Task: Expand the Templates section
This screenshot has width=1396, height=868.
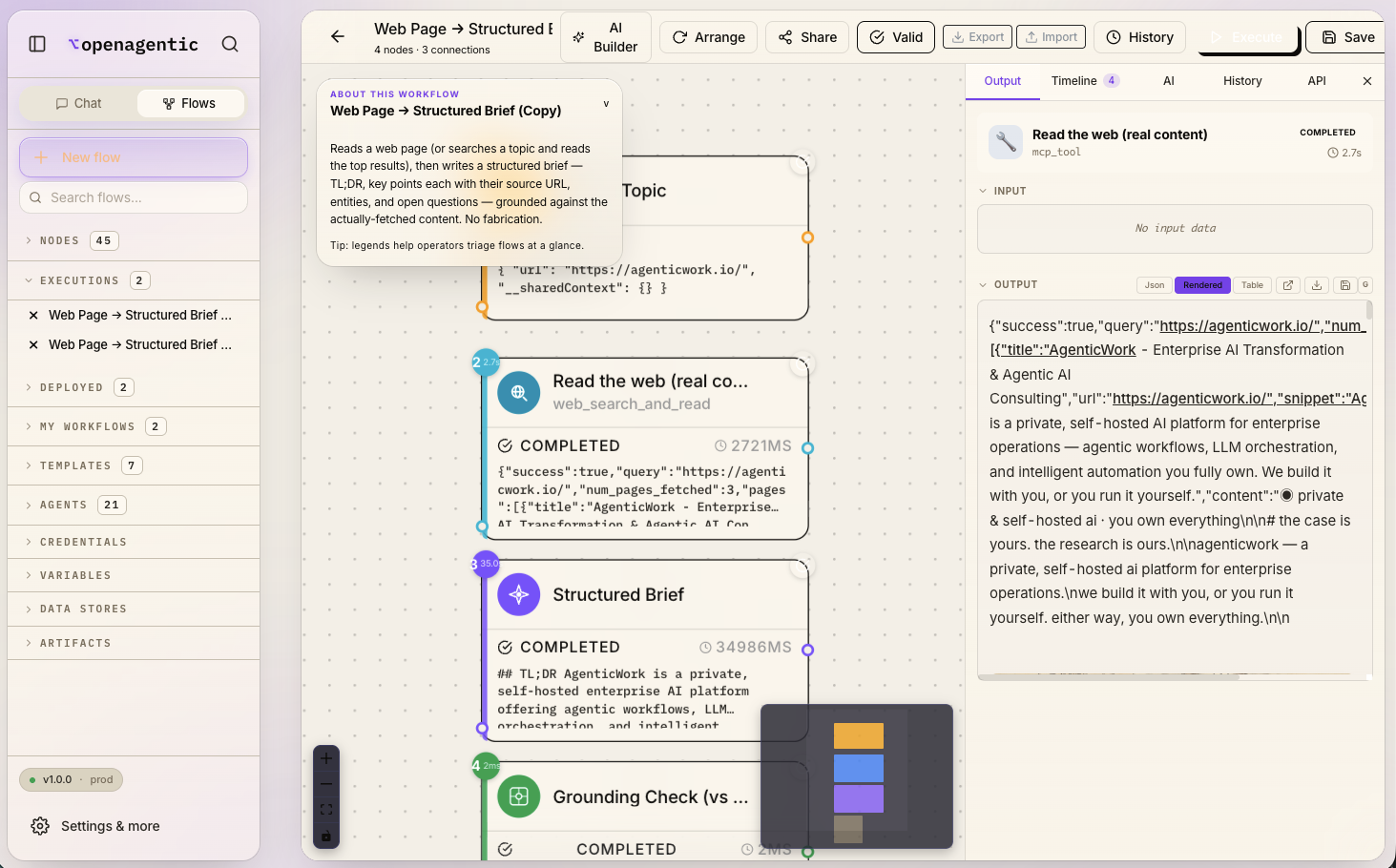Action: (134, 465)
